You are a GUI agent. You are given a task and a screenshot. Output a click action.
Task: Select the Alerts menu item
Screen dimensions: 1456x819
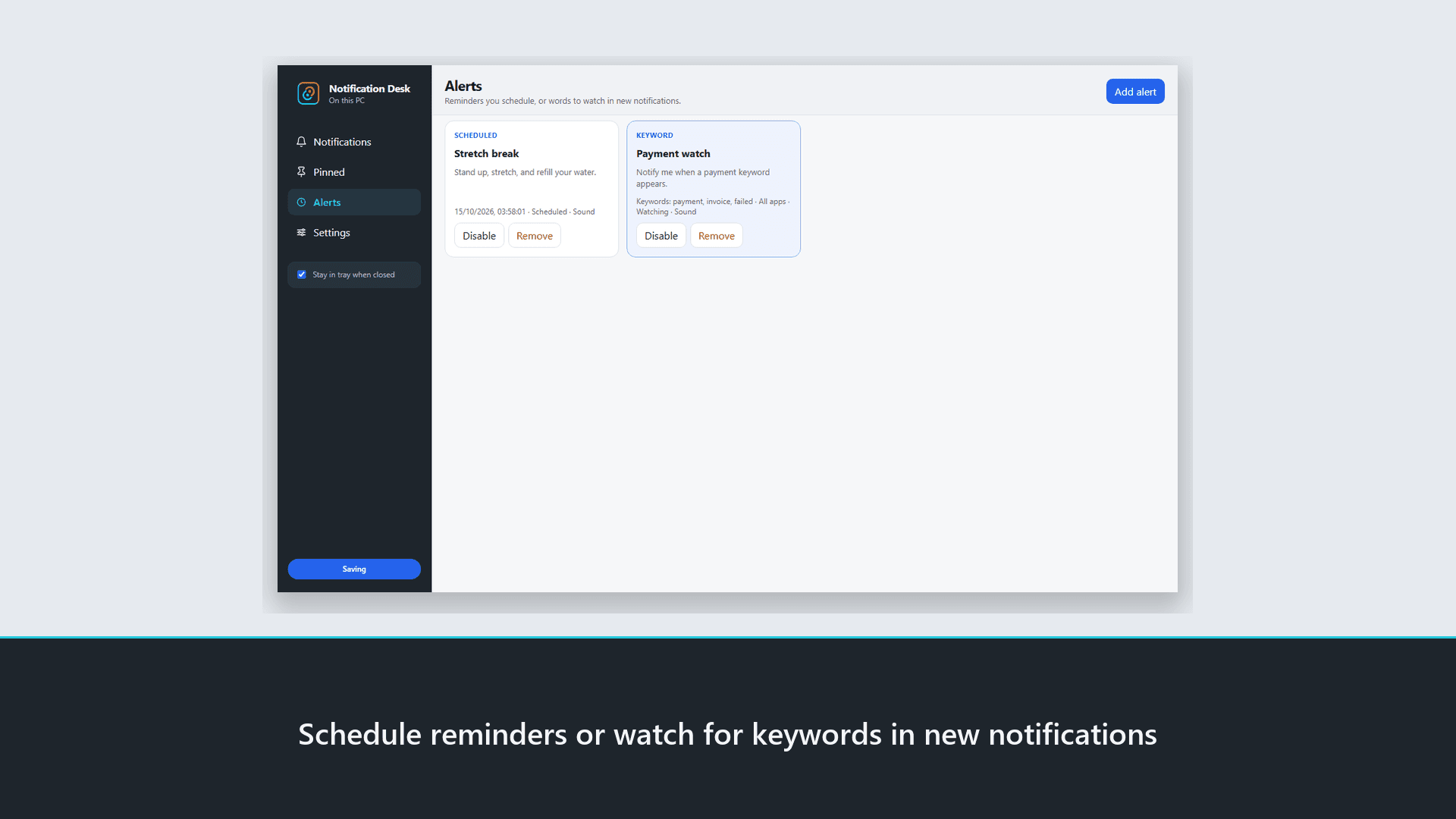[x=354, y=202]
